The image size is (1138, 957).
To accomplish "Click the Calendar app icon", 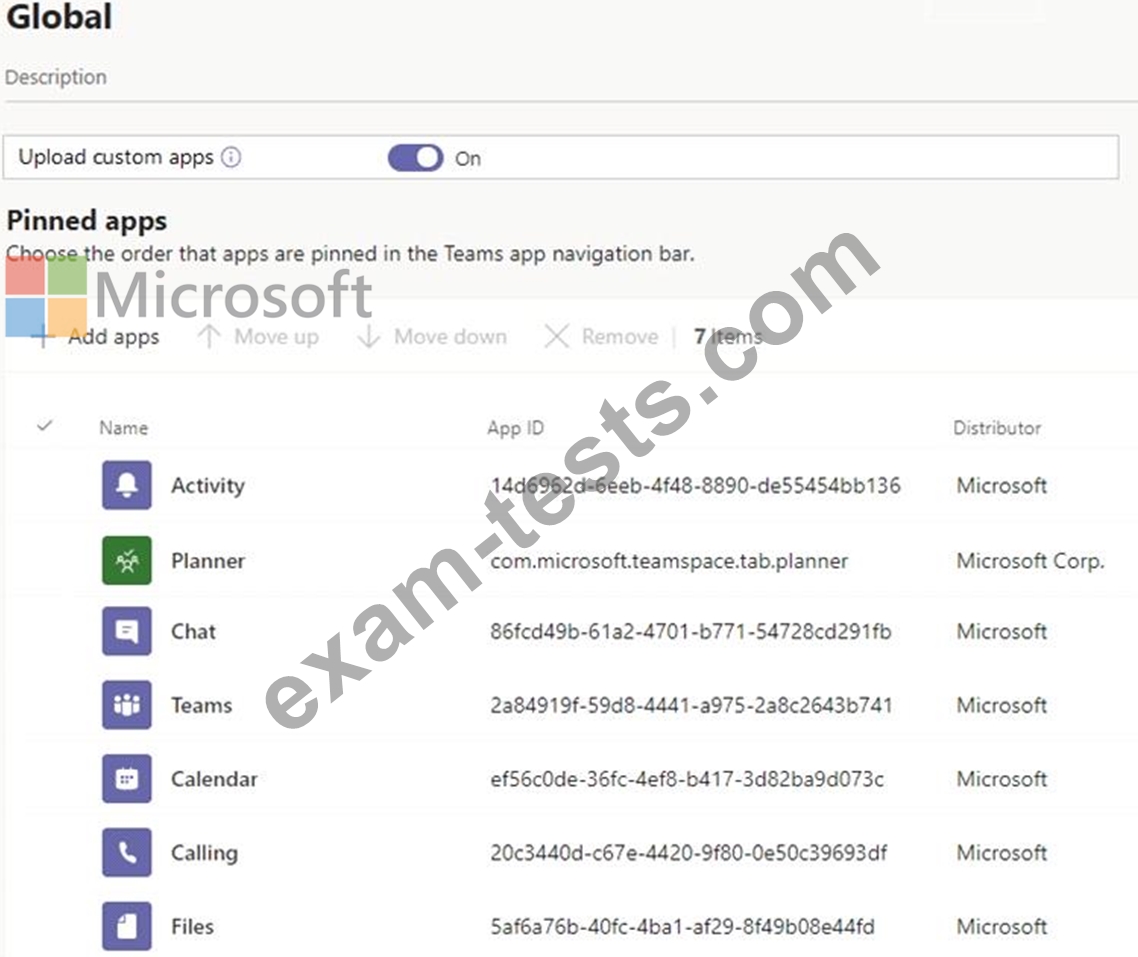I will pos(127,779).
